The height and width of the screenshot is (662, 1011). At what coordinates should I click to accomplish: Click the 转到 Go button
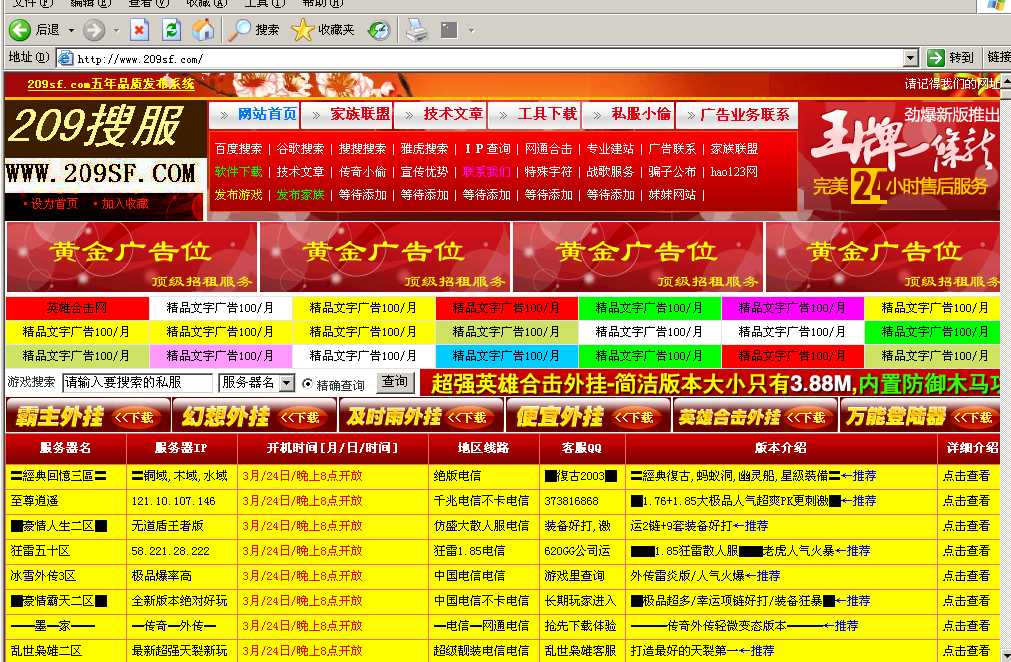(949, 58)
